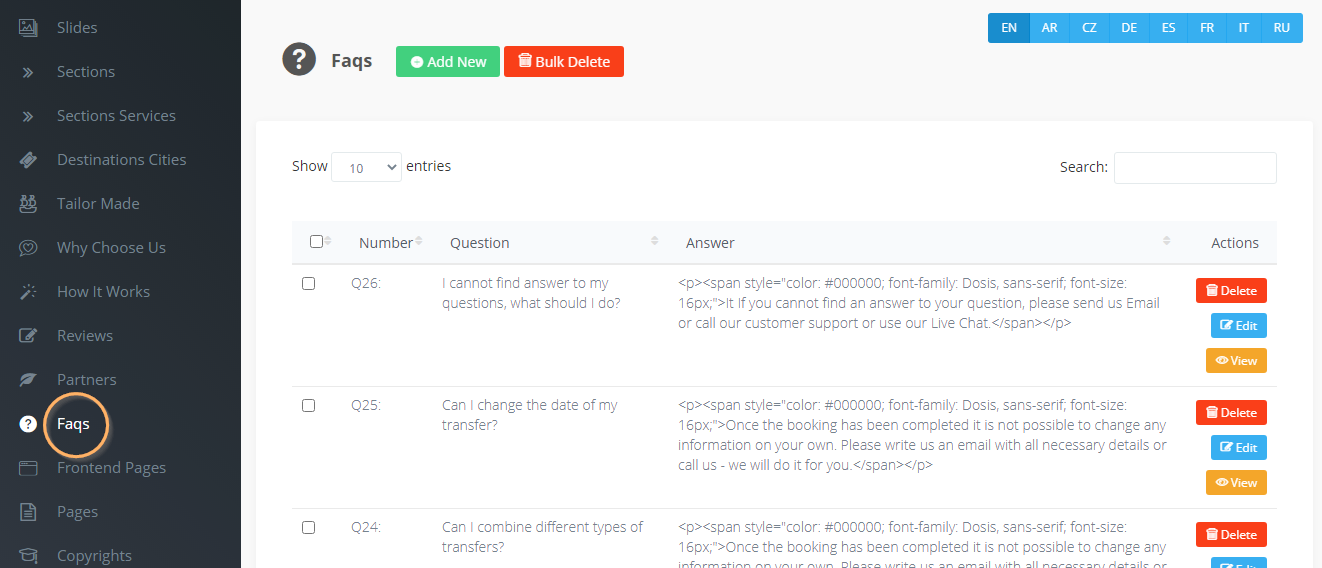1322x568 pixels.
Task: Click the How It Works wand icon
Action: [x=28, y=292]
